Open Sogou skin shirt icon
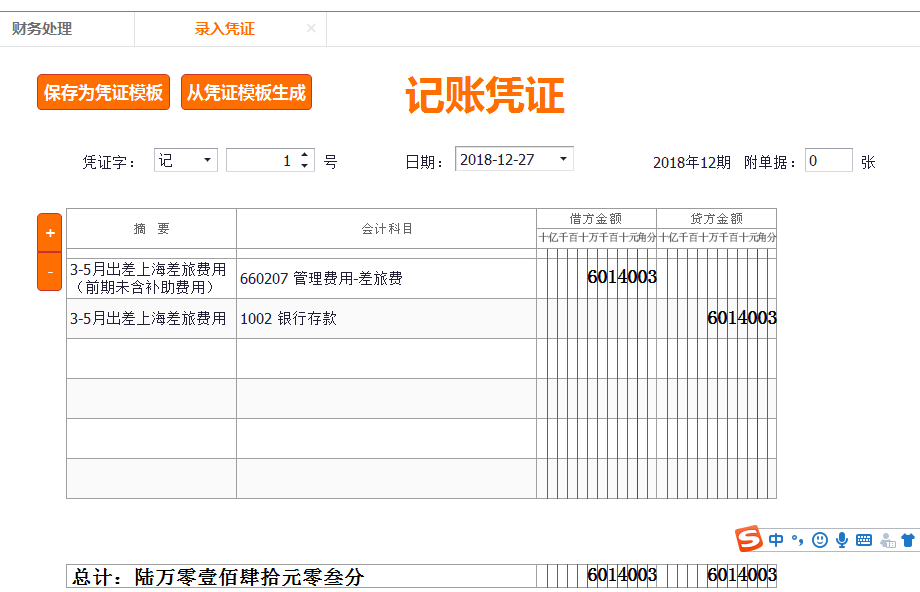The width and height of the screenshot is (920, 592). click(x=908, y=540)
